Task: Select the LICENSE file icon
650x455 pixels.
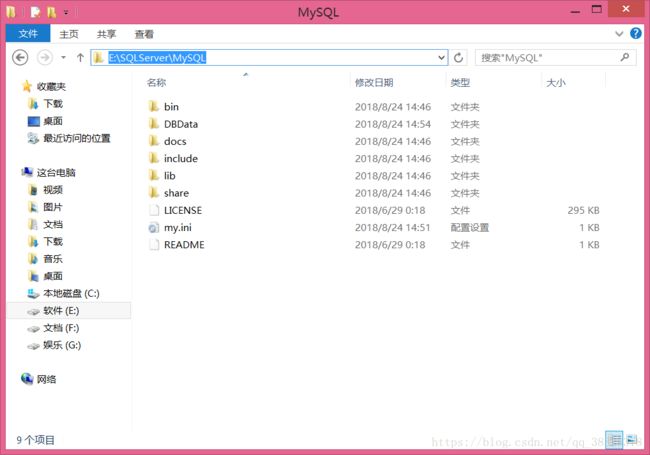Action: tap(154, 210)
